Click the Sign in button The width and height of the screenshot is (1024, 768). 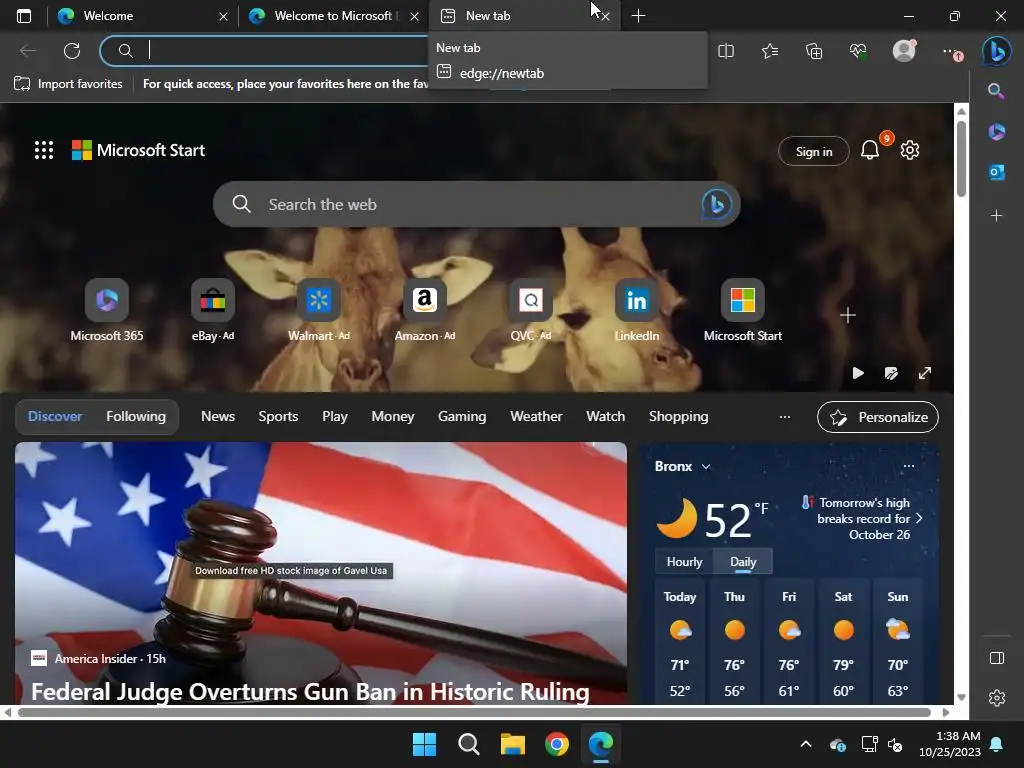pos(814,152)
